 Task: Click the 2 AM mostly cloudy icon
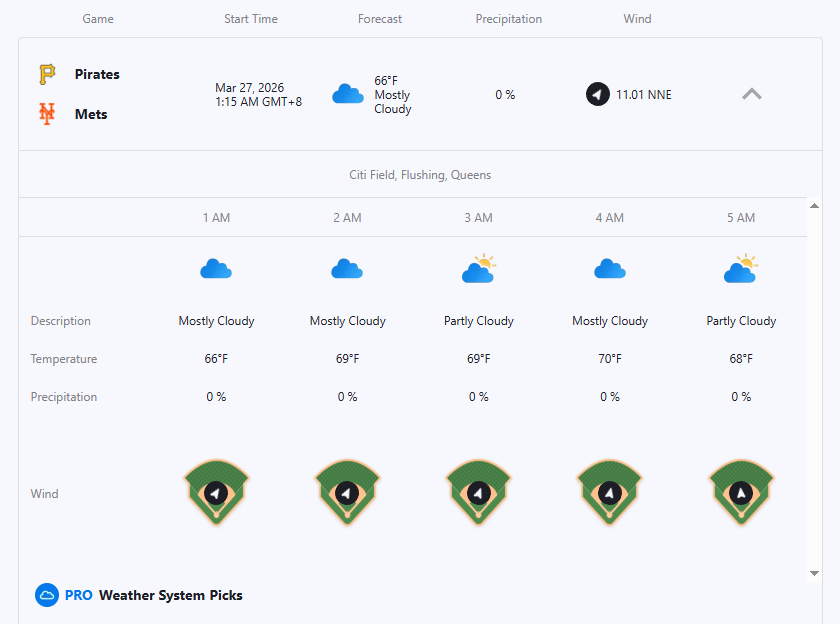pos(347,268)
